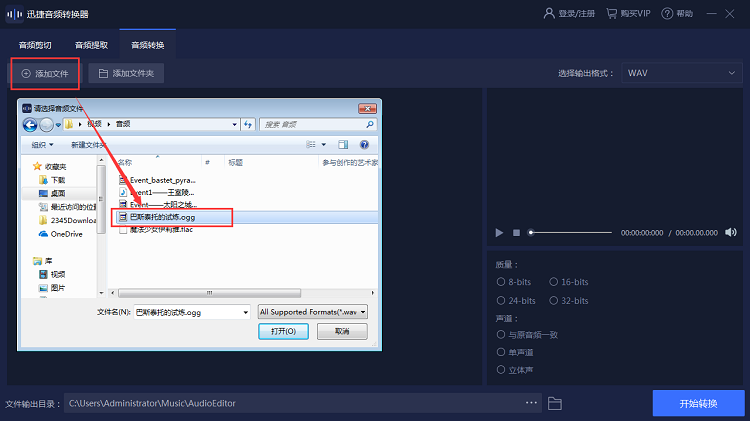
Task: Select 24-bits quality option
Action: 516,300
